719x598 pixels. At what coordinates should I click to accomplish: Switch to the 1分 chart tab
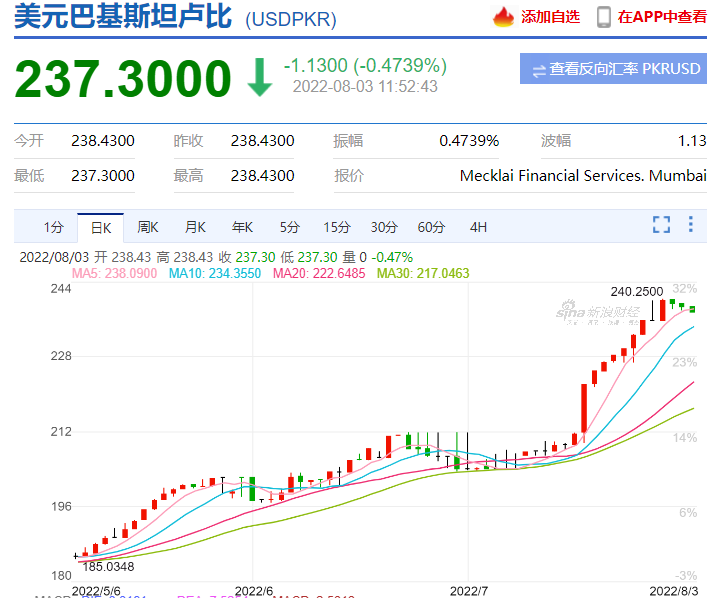[x=53, y=227]
